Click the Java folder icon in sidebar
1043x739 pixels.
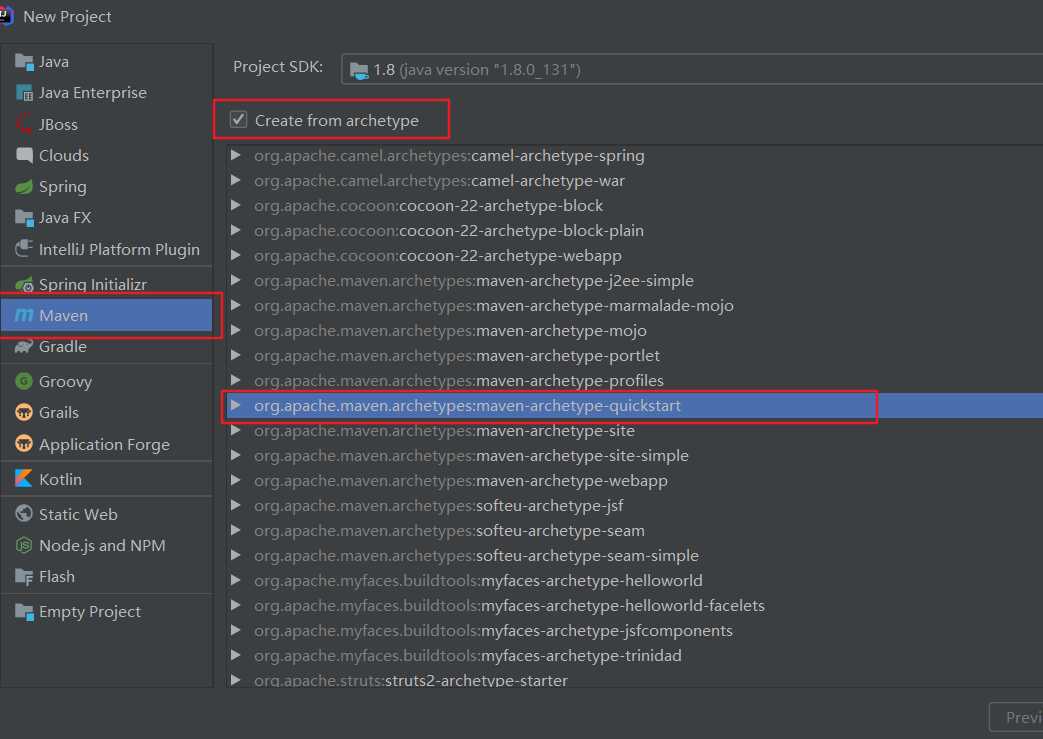[24, 62]
